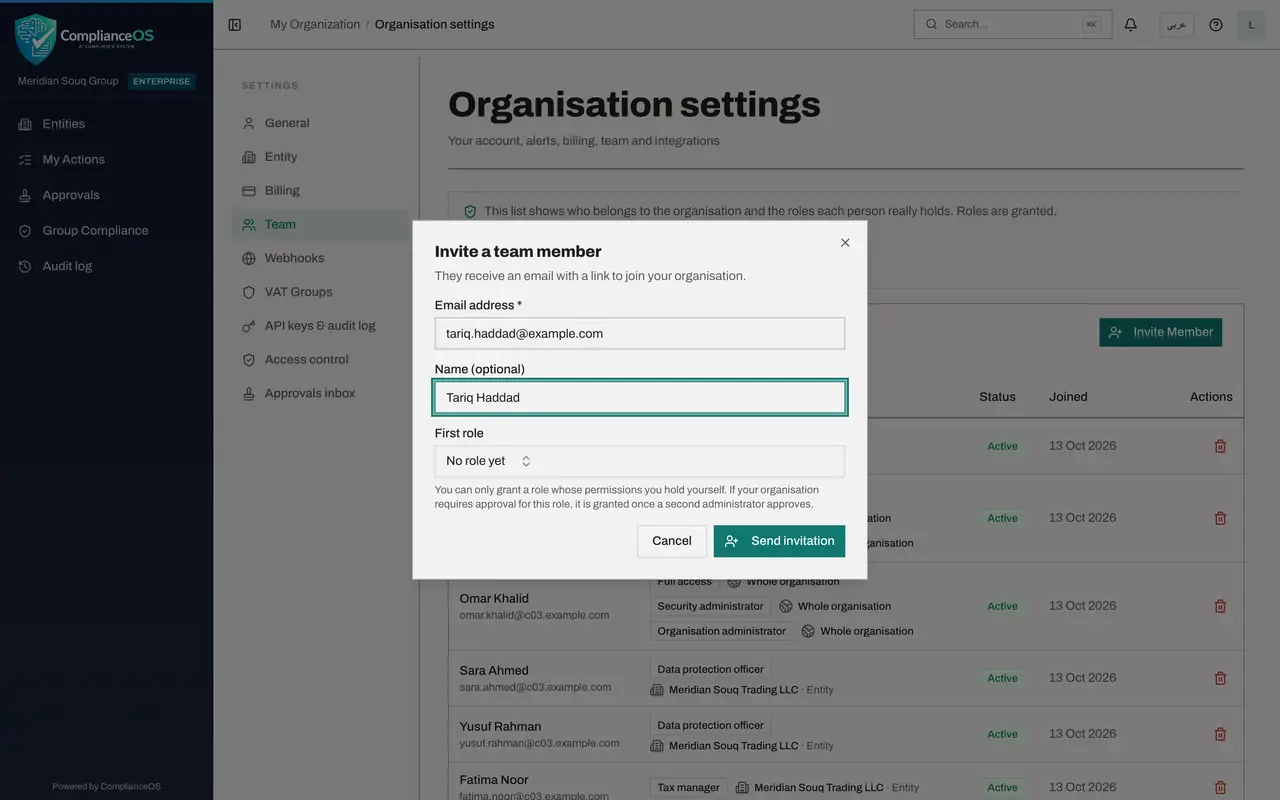
Task: Click My Actions checklist icon
Action: [25, 160]
